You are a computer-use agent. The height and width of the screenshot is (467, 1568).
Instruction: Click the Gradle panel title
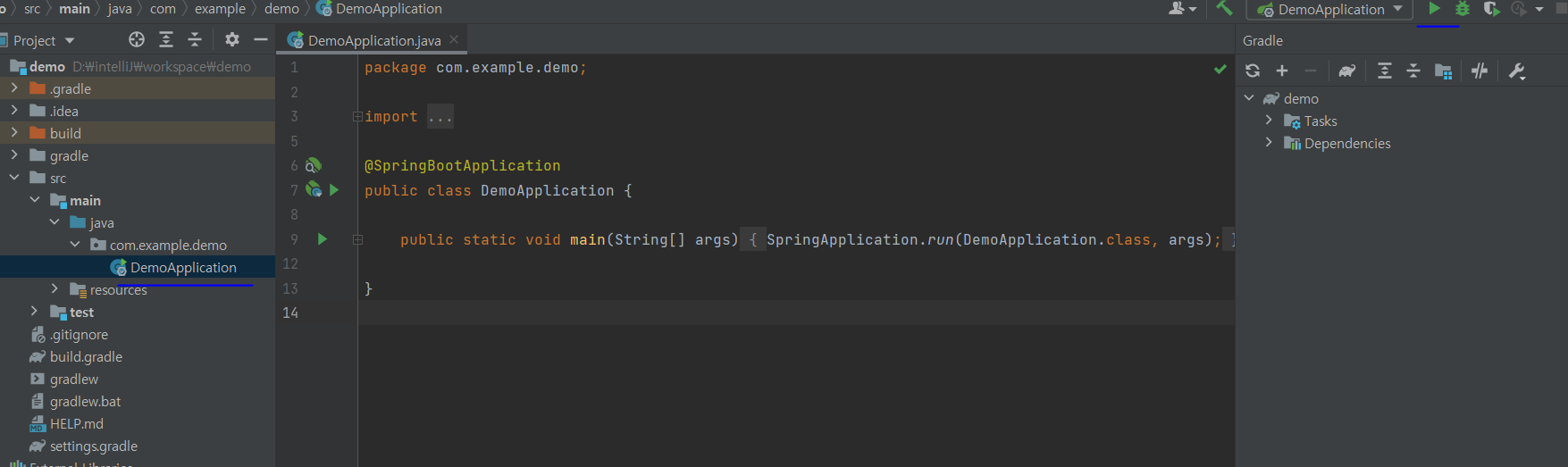coord(1262,40)
